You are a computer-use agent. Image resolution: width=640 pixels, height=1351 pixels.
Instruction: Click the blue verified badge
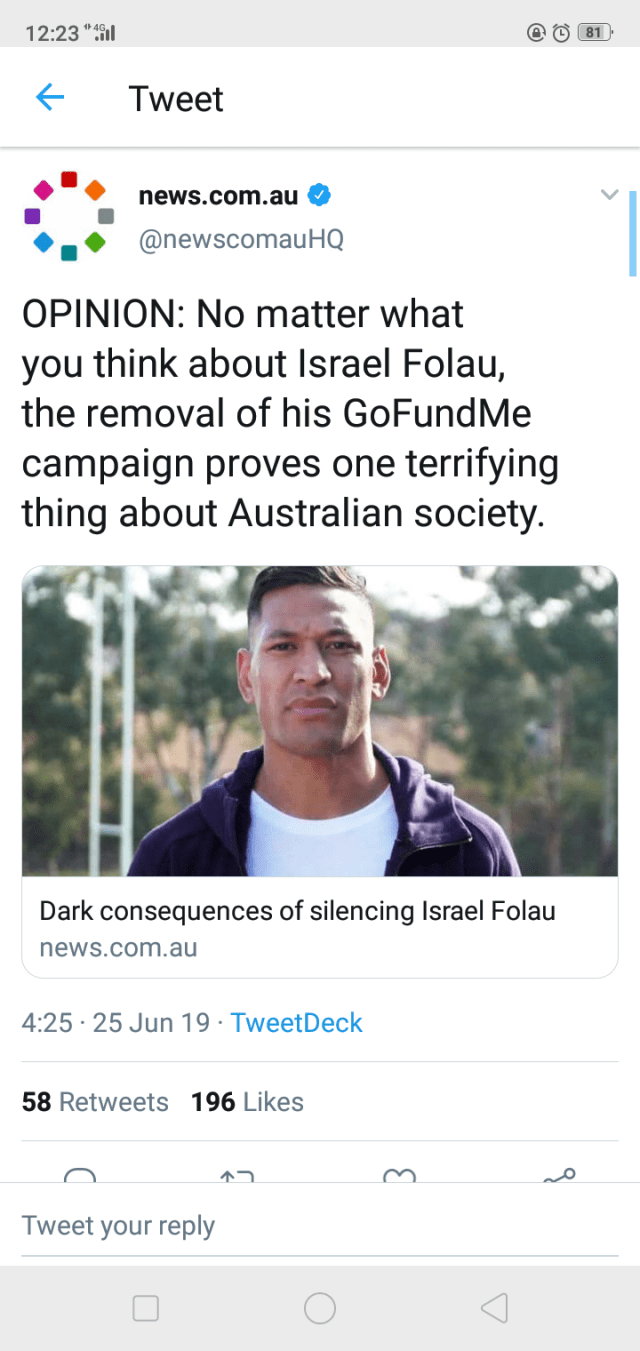click(319, 195)
